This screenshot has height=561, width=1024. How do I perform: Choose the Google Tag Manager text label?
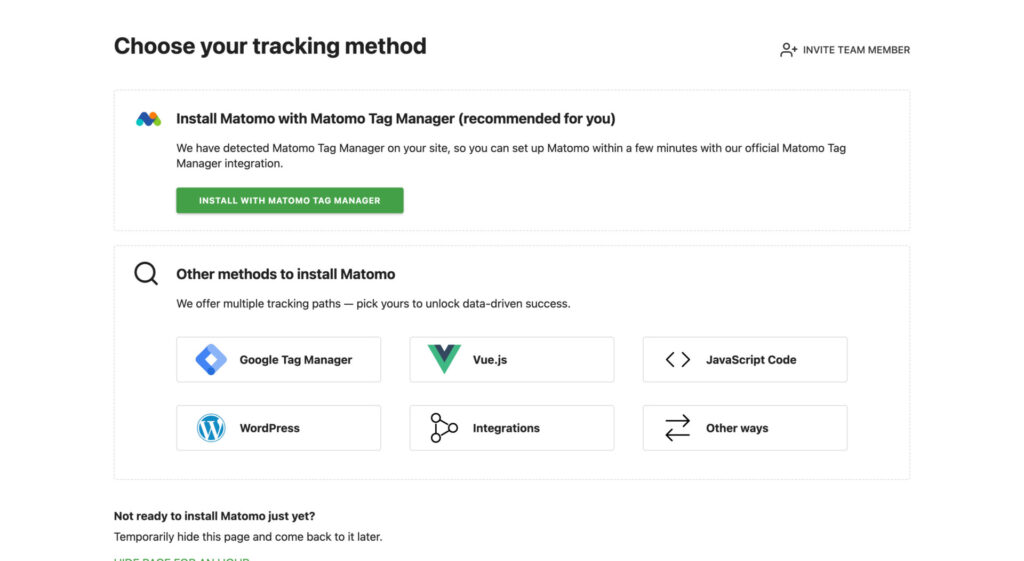[x=295, y=360]
